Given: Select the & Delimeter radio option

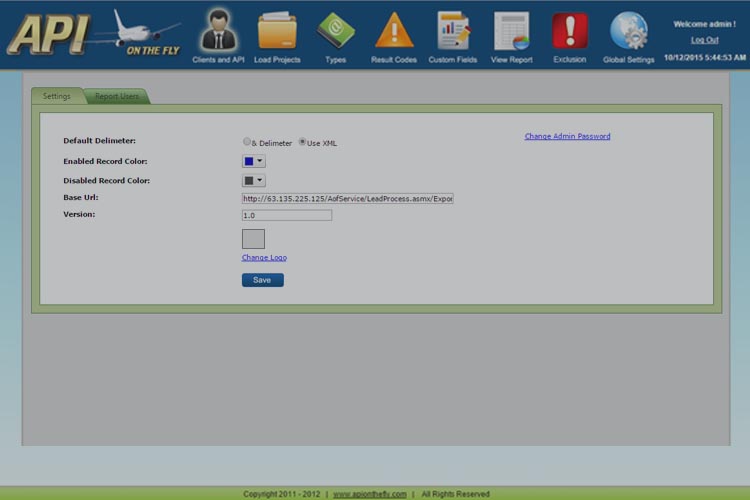Looking at the screenshot, I should 247,142.
